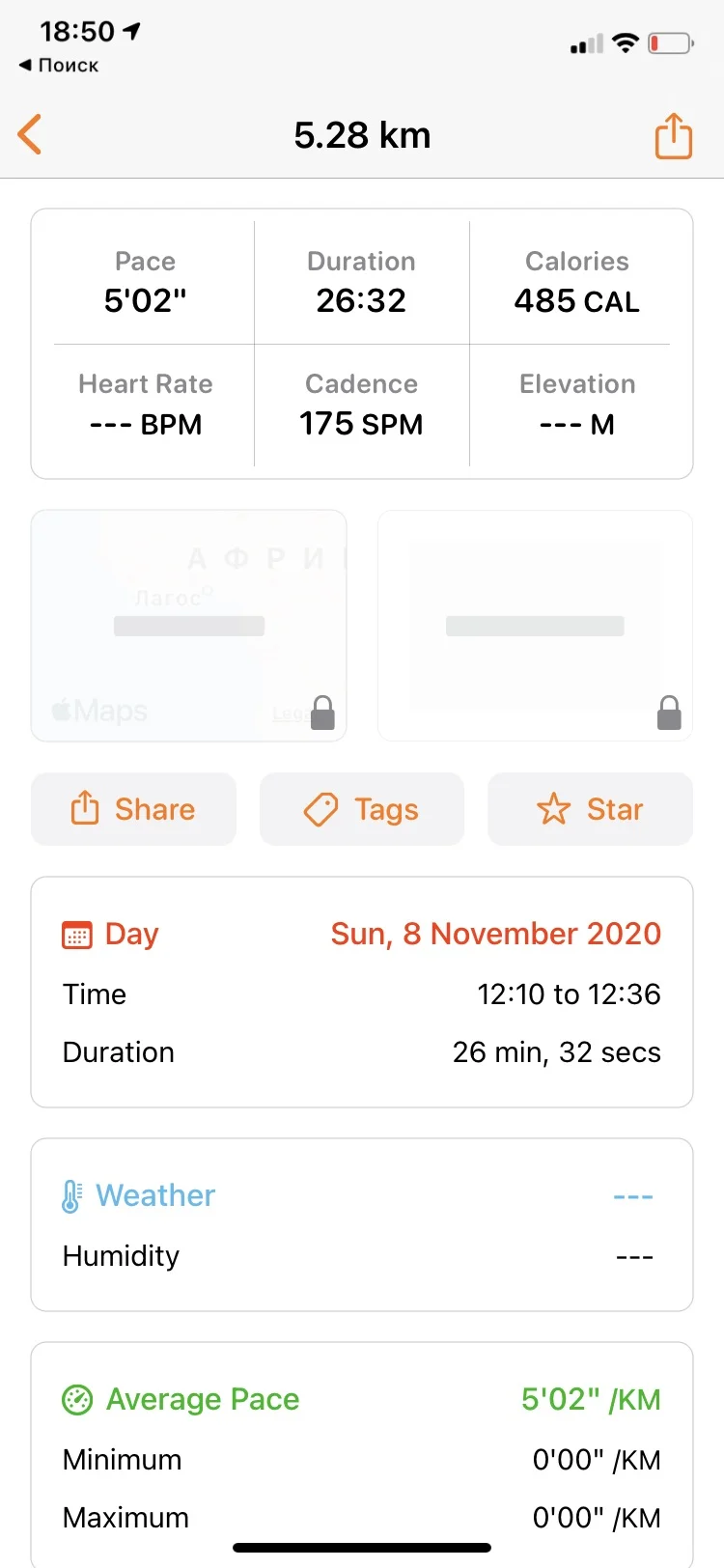
Task: Tap the Calories 485 CAL cell
Action: click(576, 283)
